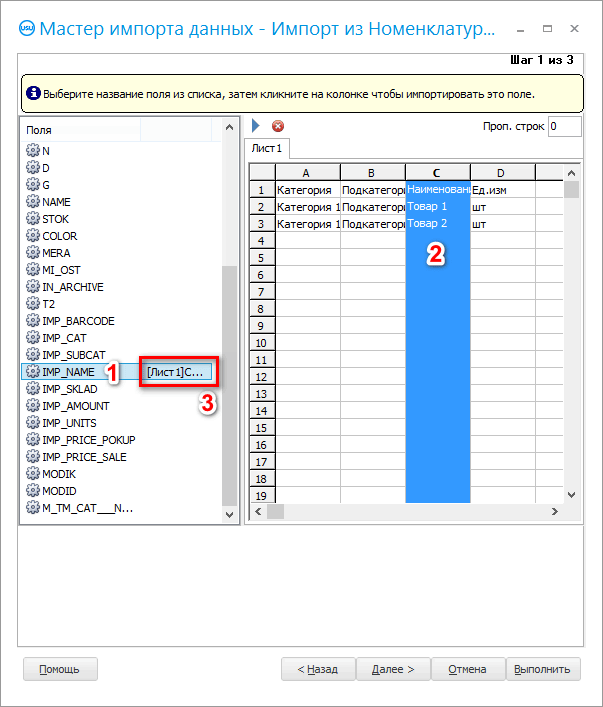Click the gear icon of MODIK field

pyautogui.click(x=32, y=474)
